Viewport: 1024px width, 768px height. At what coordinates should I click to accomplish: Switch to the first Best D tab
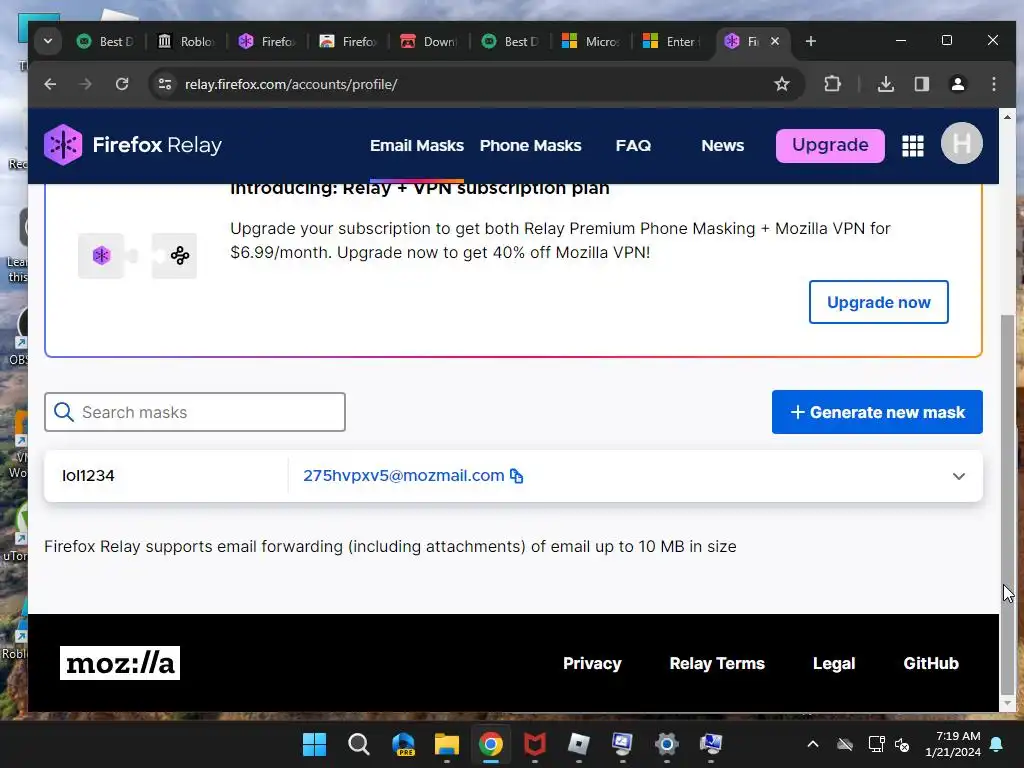tap(105, 42)
